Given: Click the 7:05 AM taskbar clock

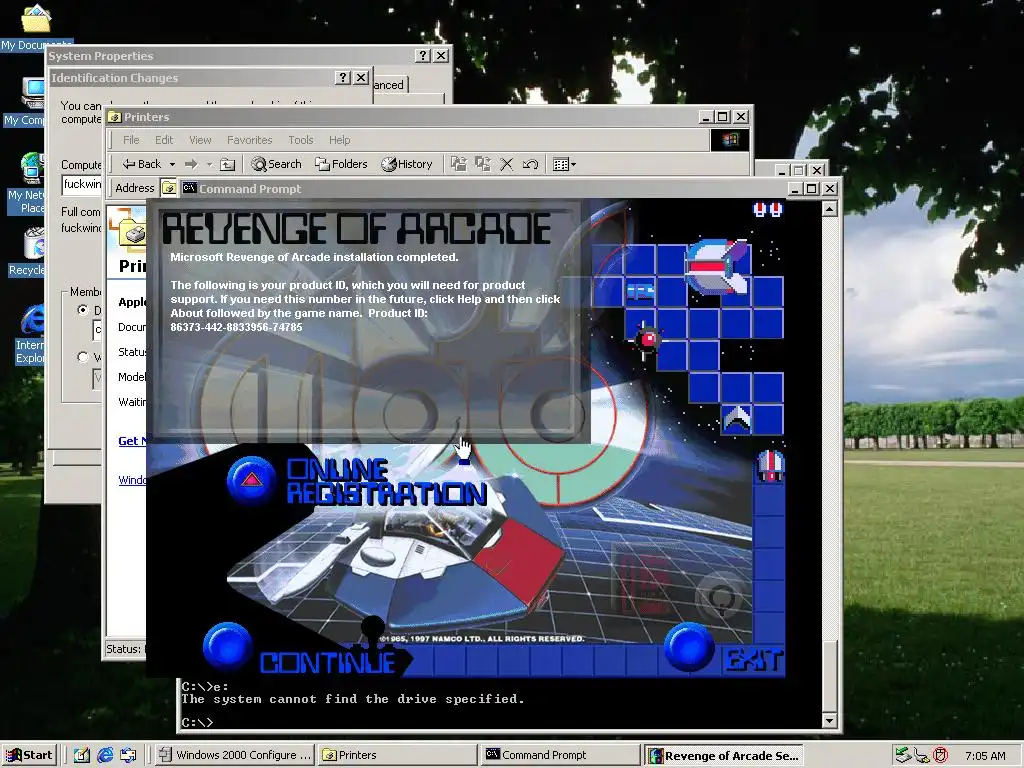Looking at the screenshot, I should pos(985,756).
